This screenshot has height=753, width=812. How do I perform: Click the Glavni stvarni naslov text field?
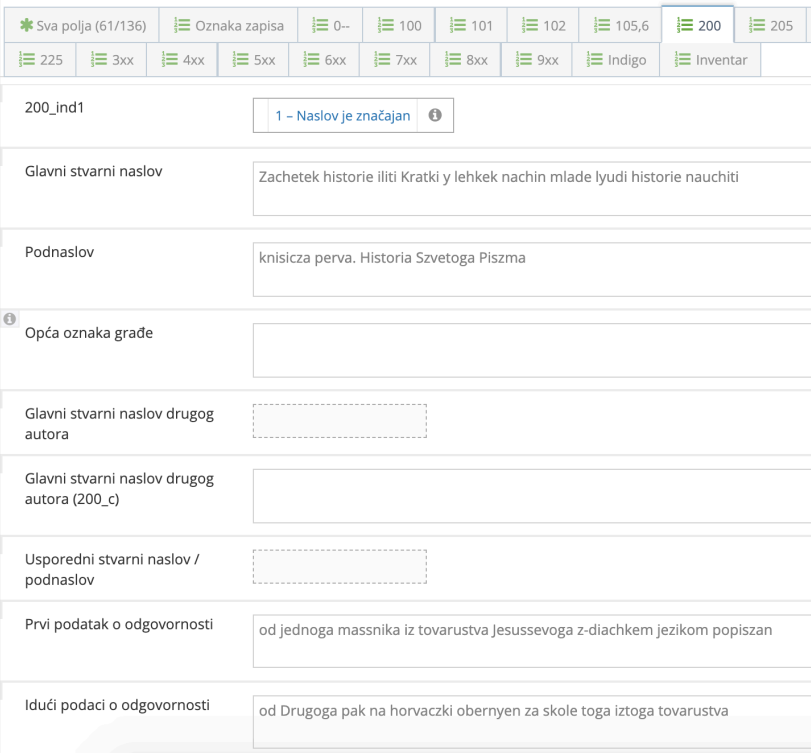point(530,188)
